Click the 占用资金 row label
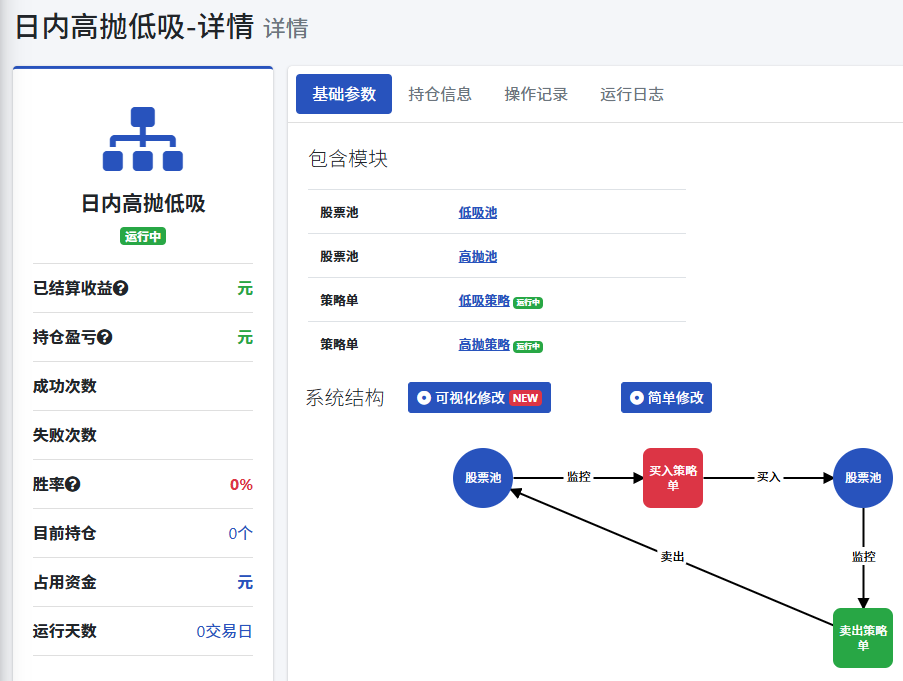Screen dimensions: 903x681 [x=64, y=583]
